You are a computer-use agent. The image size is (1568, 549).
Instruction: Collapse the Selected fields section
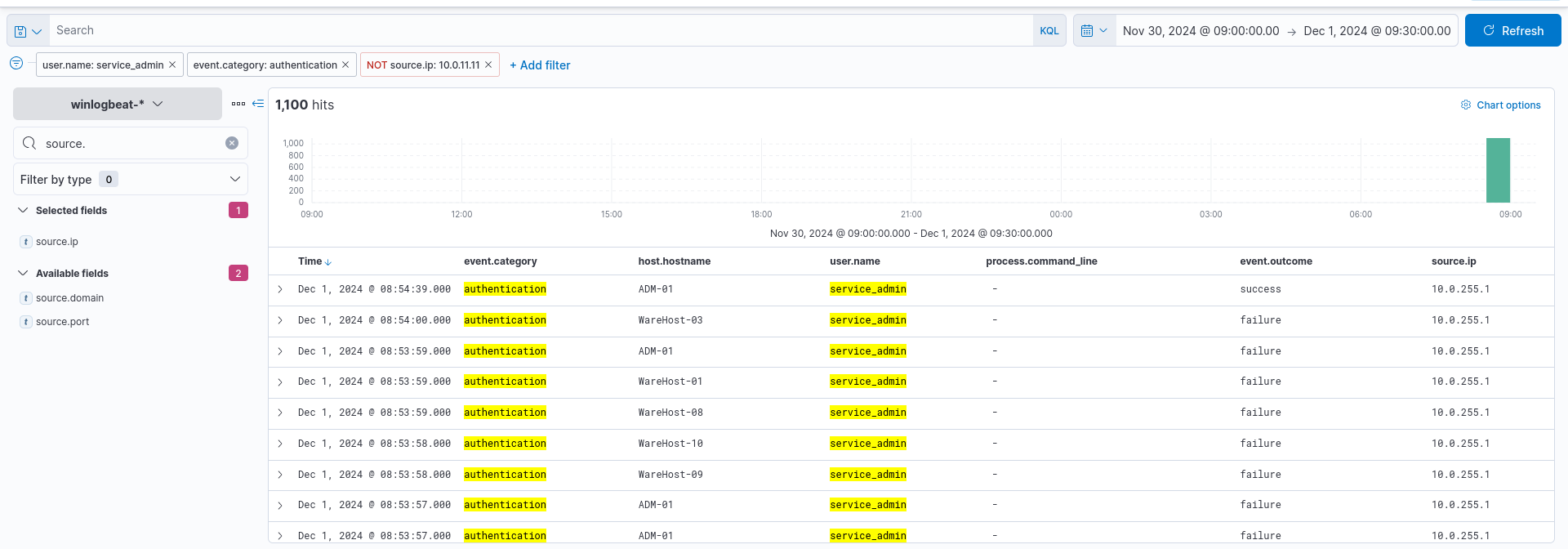point(23,210)
